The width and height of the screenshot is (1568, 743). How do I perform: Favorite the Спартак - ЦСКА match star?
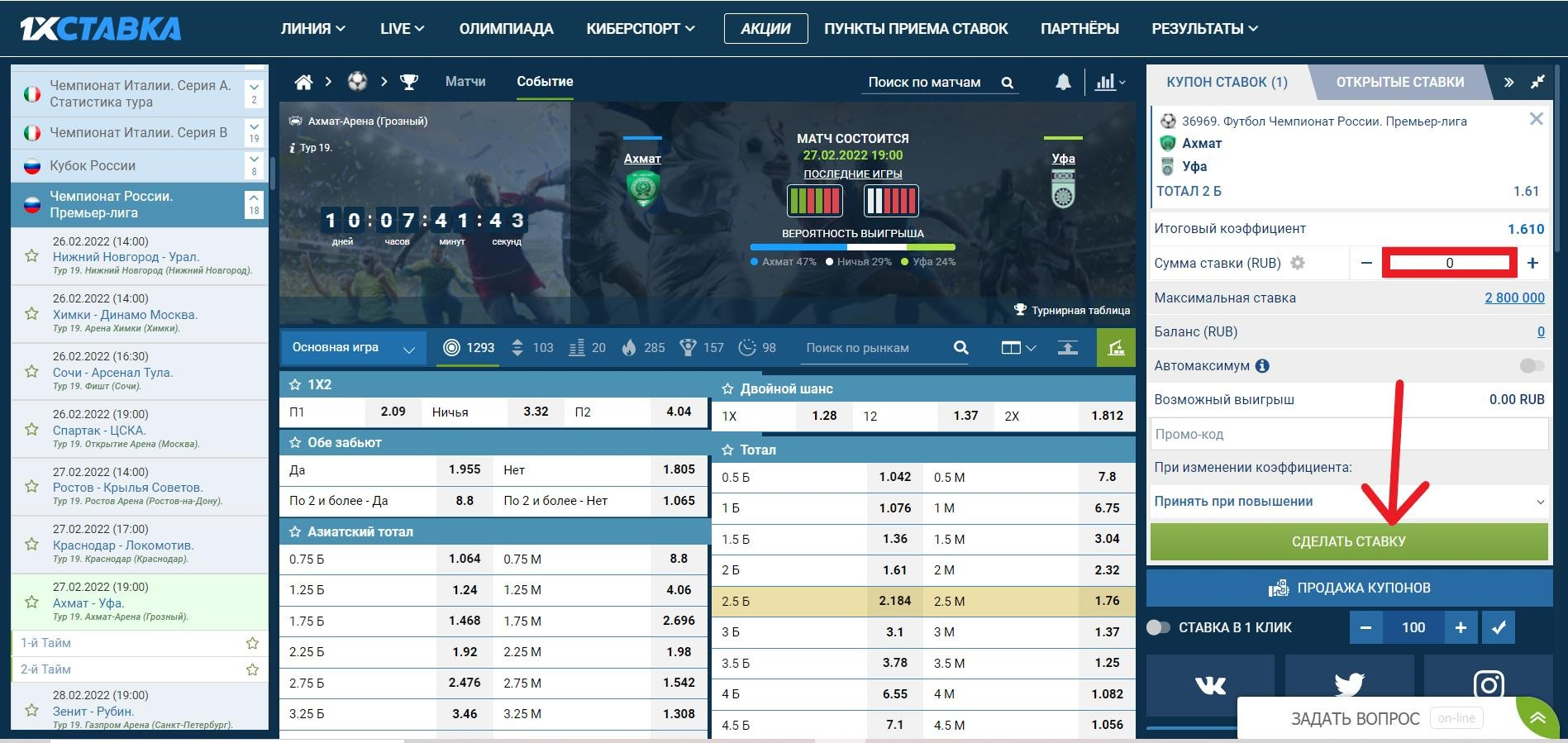[x=31, y=429]
